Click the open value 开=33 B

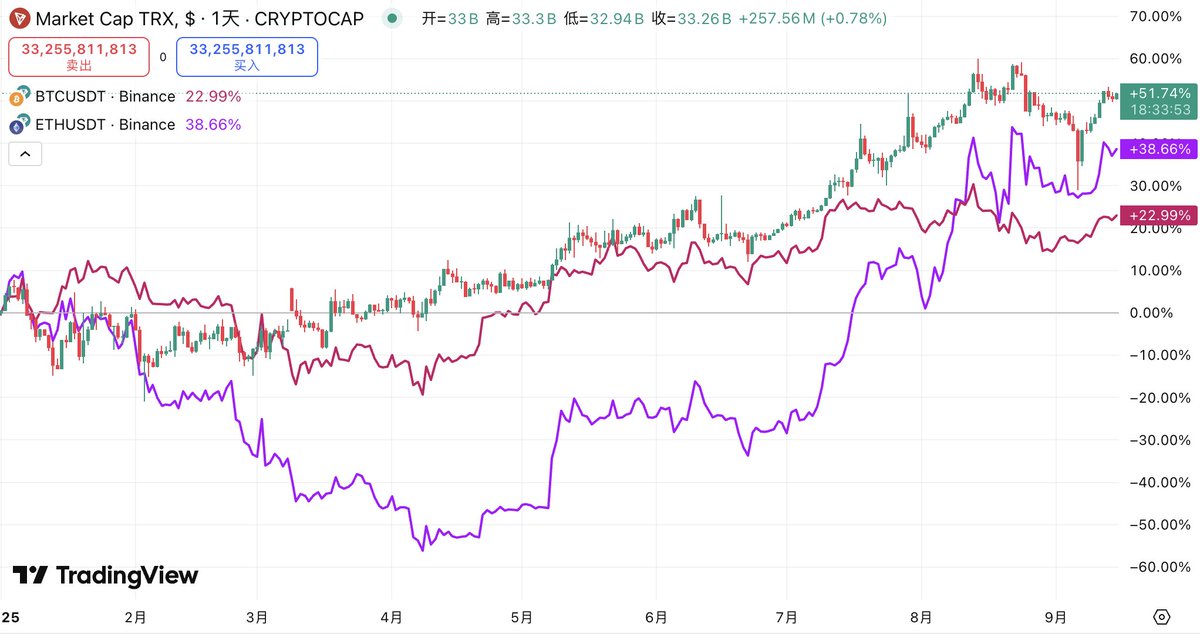(450, 19)
